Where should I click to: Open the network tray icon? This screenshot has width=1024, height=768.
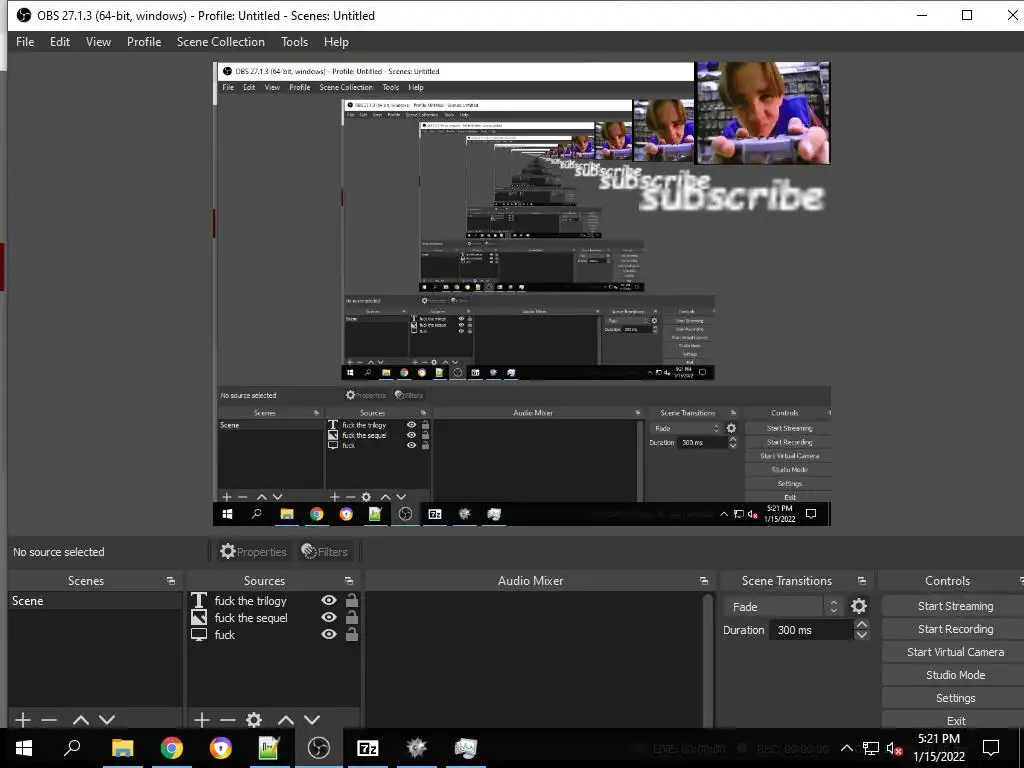pyautogui.click(x=871, y=748)
